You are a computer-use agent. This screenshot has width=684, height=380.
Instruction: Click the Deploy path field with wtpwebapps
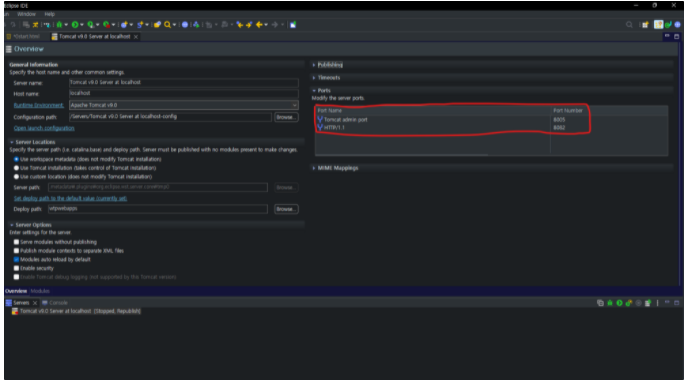click(x=157, y=209)
